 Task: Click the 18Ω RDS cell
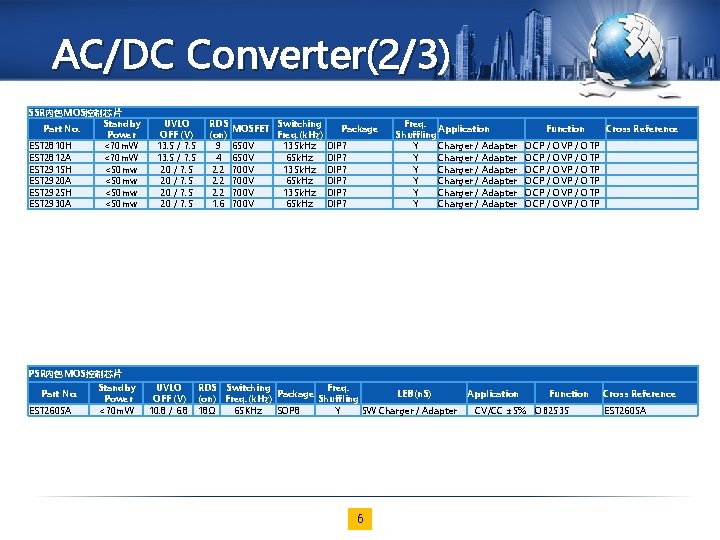(x=207, y=411)
